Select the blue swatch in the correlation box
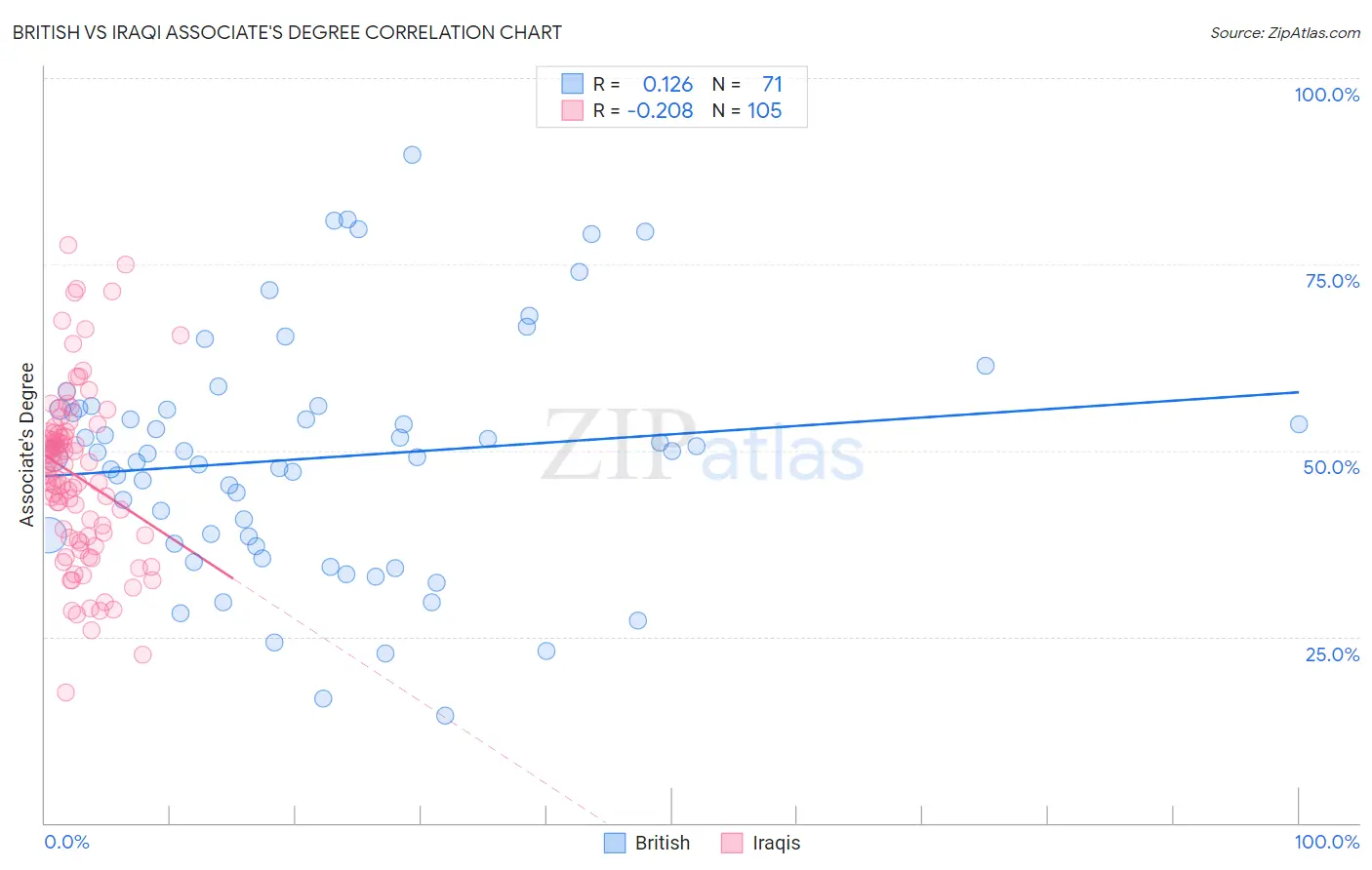 click(572, 84)
